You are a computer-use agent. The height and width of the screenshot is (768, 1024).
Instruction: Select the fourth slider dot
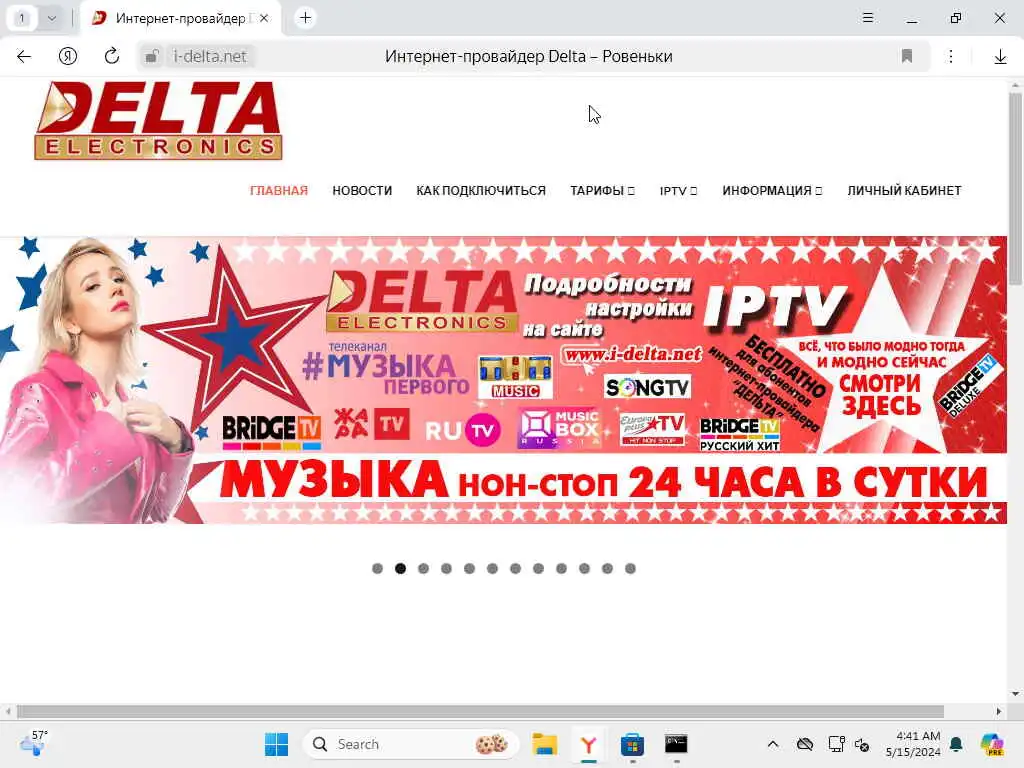tap(446, 569)
